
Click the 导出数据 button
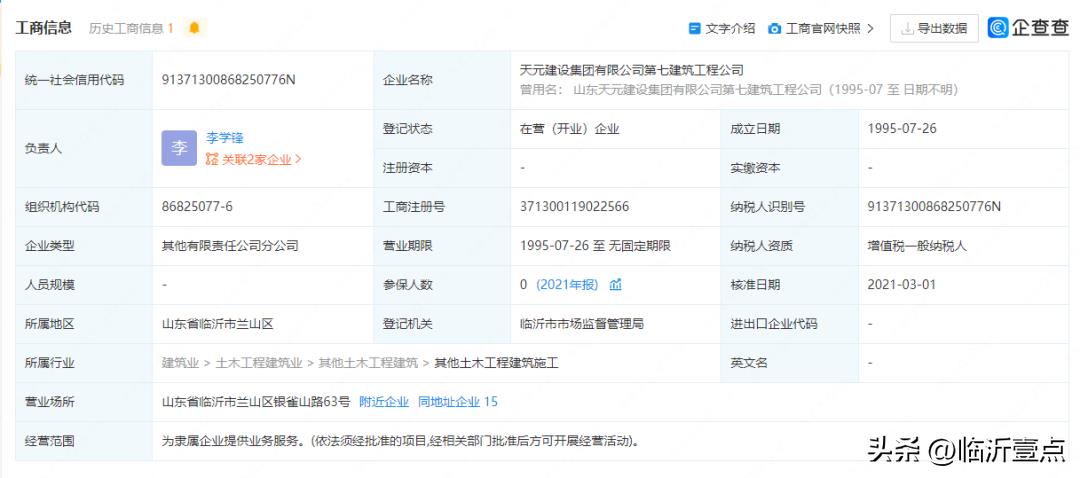[x=934, y=28]
